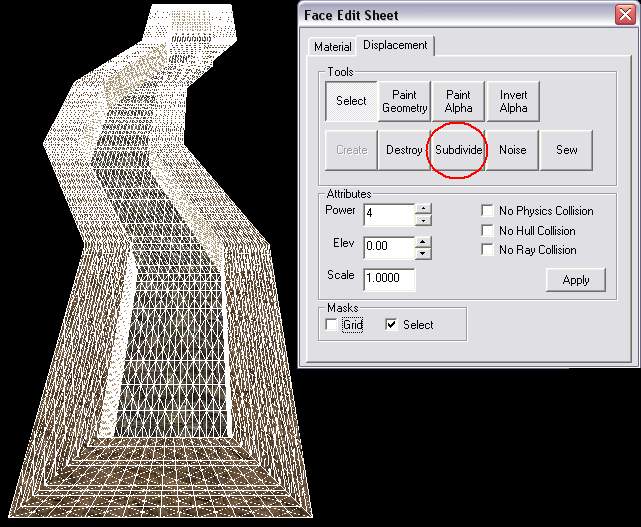The width and height of the screenshot is (641, 527).
Task: Click the circled Subdivide button
Action: coord(458,150)
